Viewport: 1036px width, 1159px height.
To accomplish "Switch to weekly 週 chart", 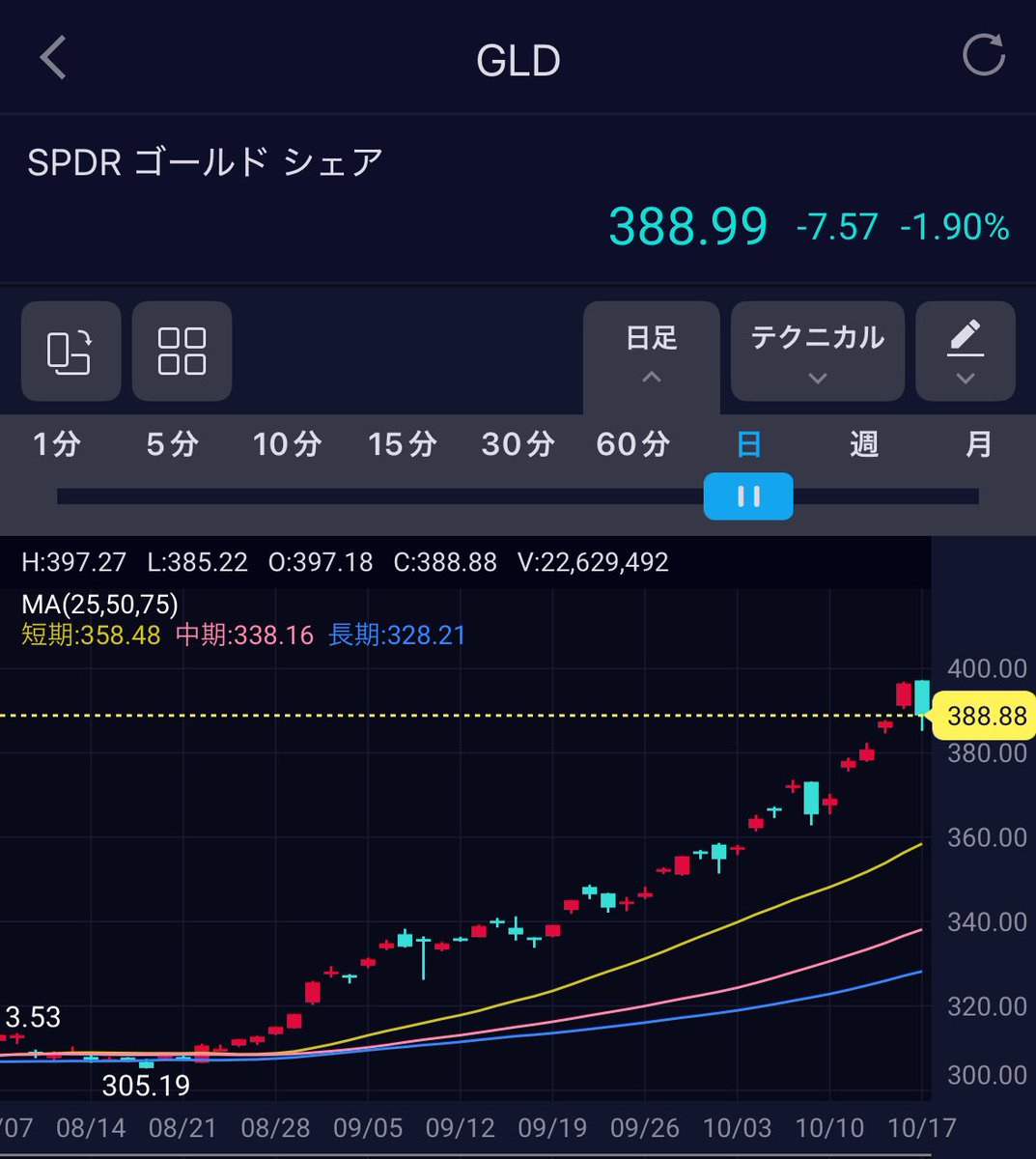I will [863, 444].
